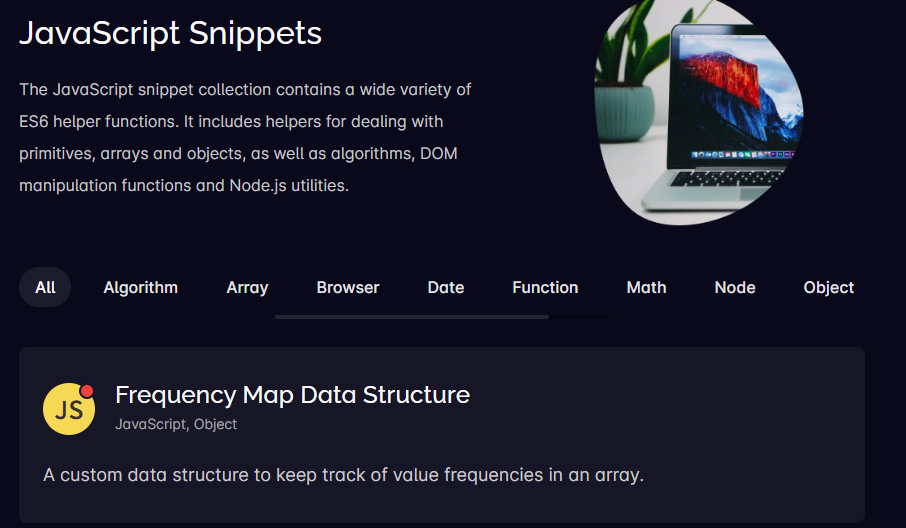Select the All filter tab

click(x=45, y=287)
